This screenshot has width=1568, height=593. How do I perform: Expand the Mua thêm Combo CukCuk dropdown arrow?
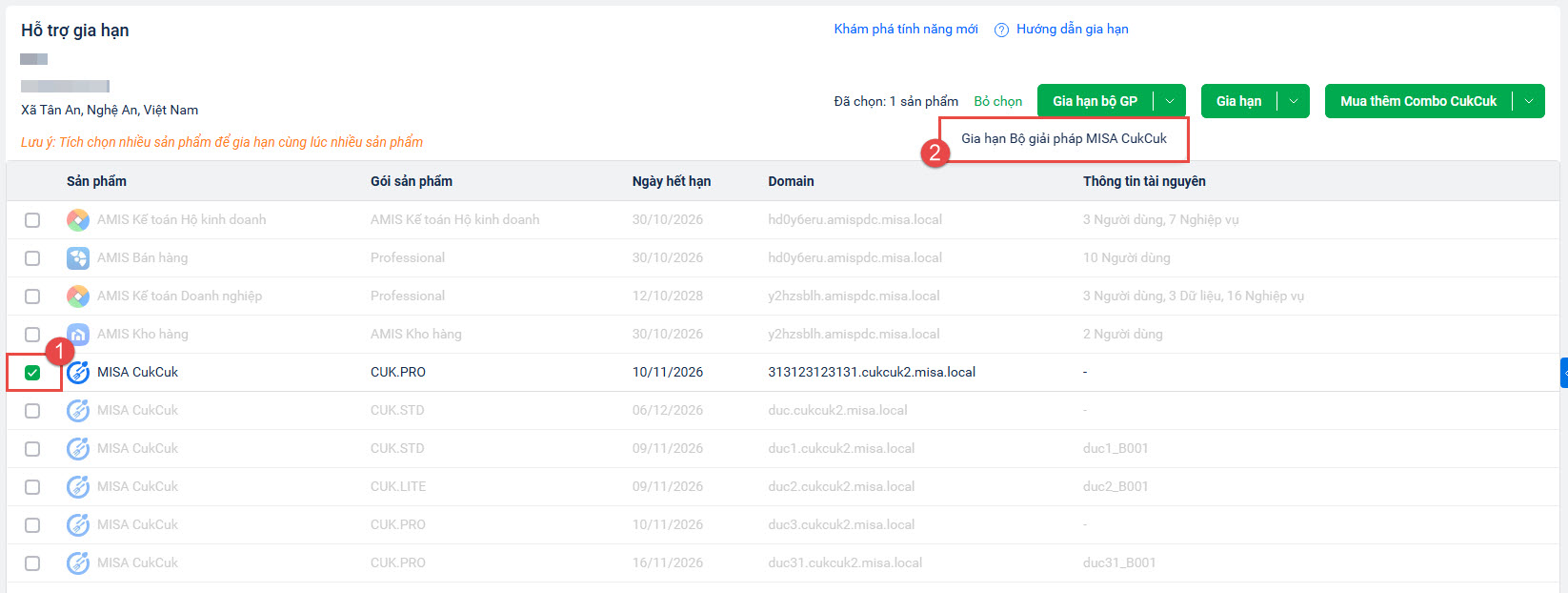pyautogui.click(x=1529, y=101)
